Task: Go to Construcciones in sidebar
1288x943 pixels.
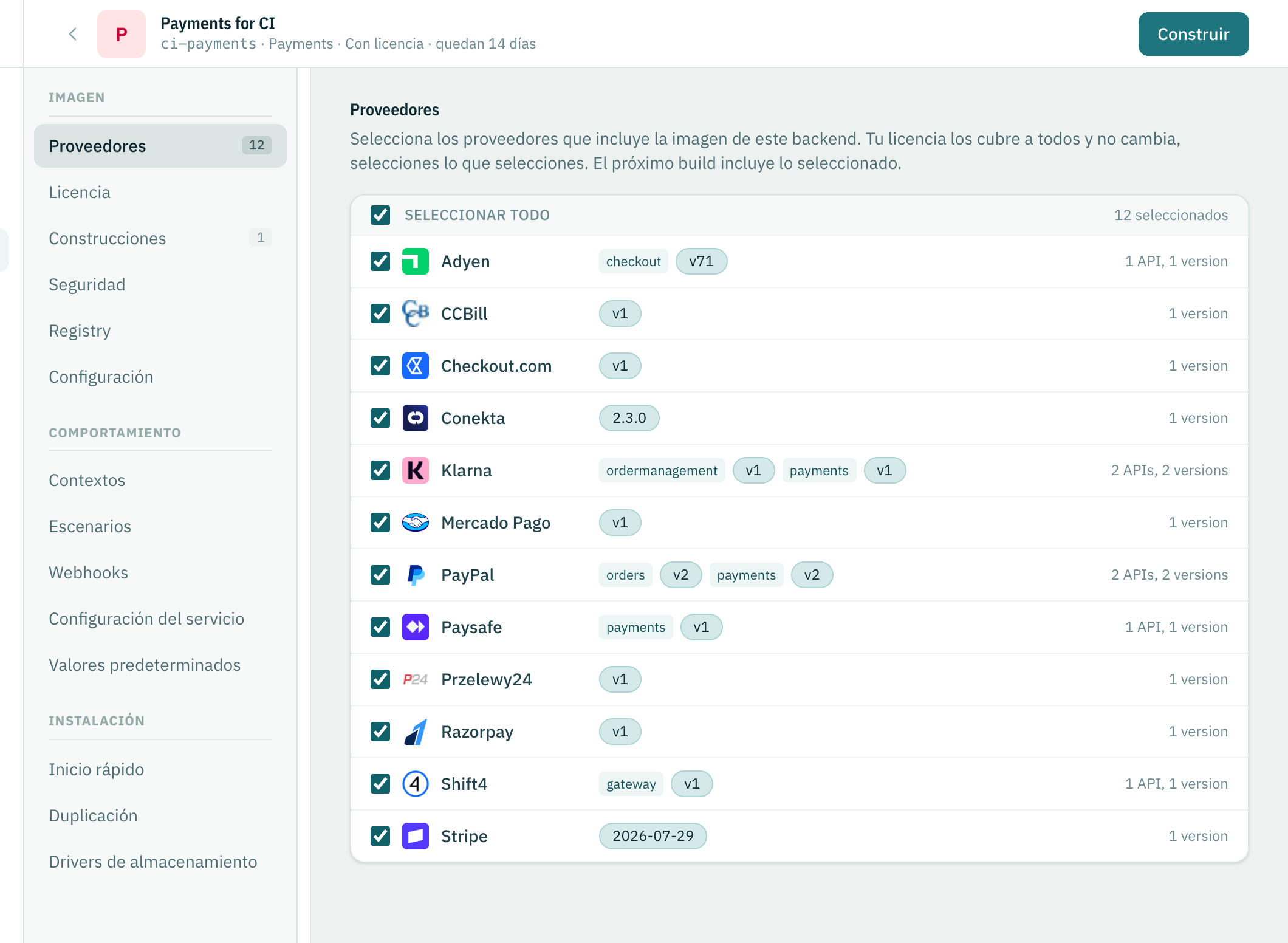Action: [160, 238]
